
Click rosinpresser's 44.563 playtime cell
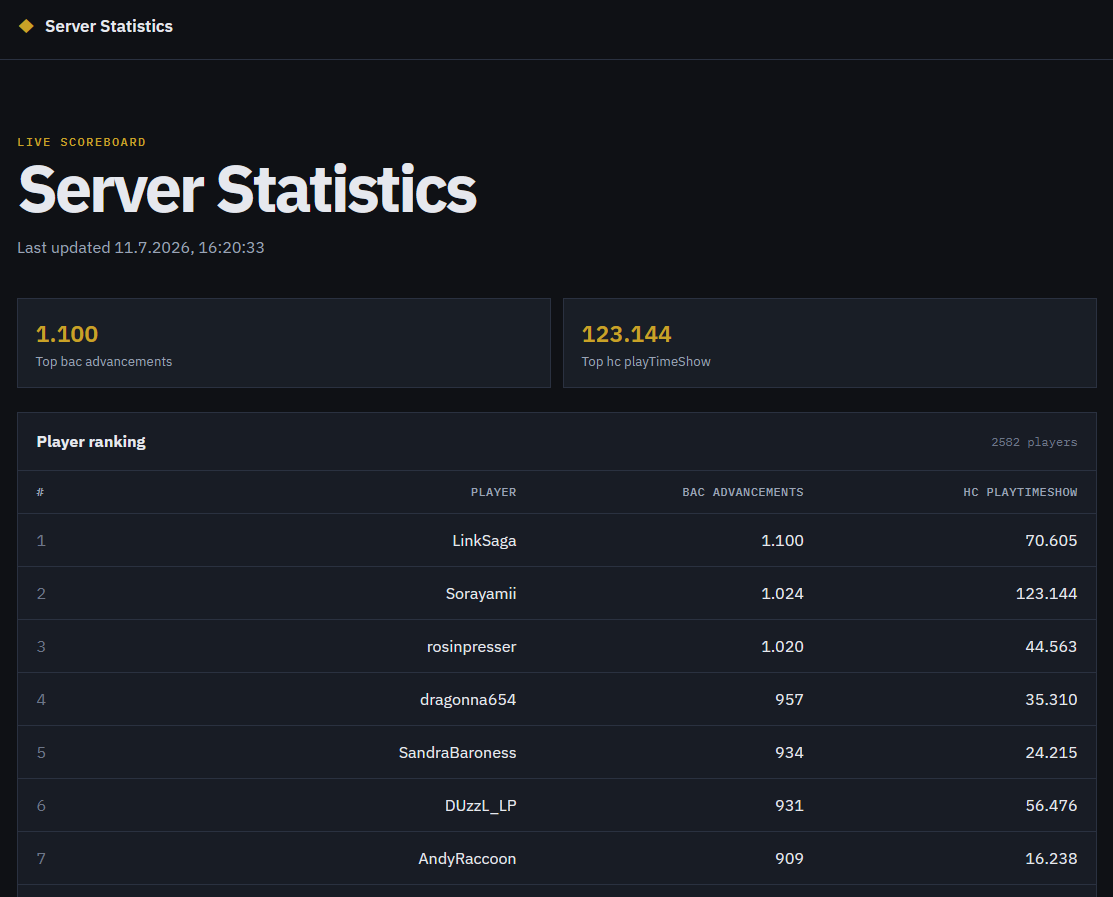[1051, 646]
